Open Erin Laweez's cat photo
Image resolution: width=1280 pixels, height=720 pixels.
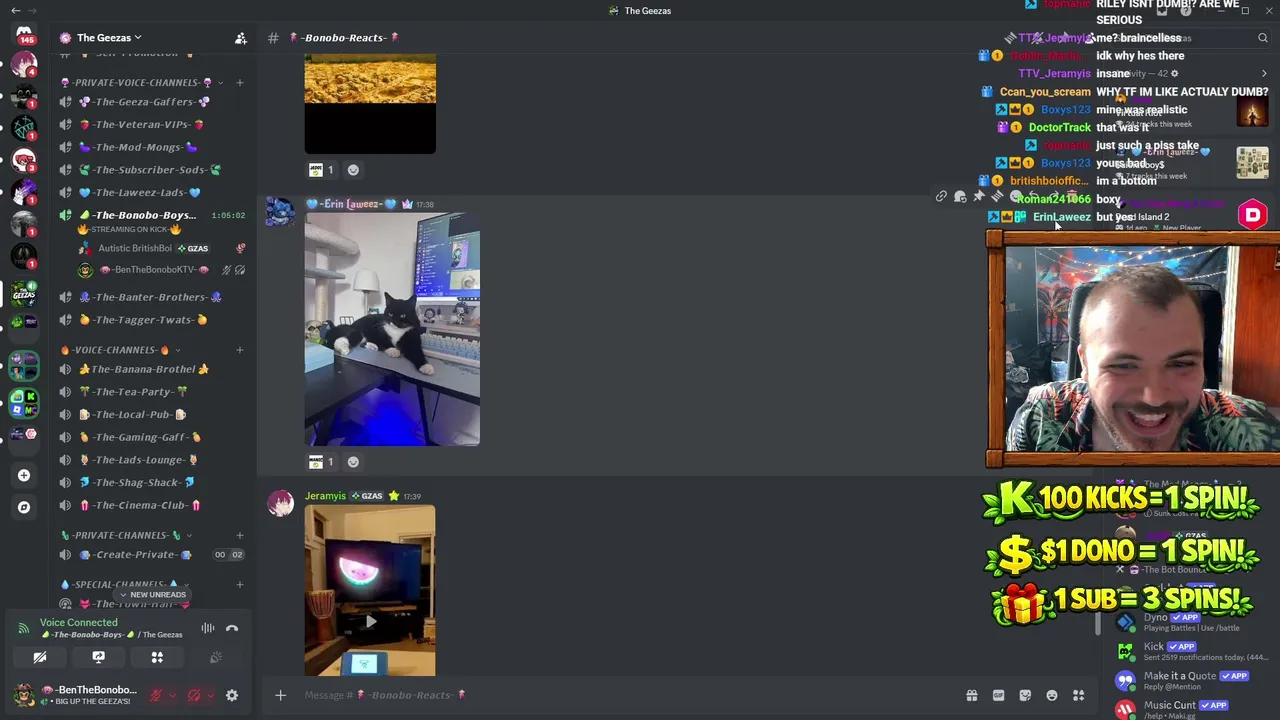pyautogui.click(x=392, y=329)
